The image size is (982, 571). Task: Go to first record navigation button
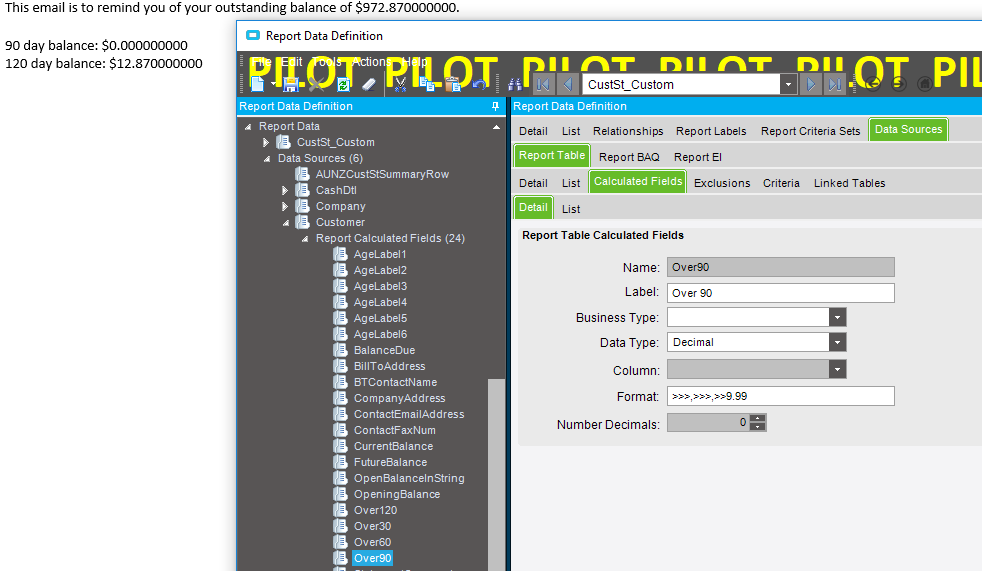coord(543,84)
